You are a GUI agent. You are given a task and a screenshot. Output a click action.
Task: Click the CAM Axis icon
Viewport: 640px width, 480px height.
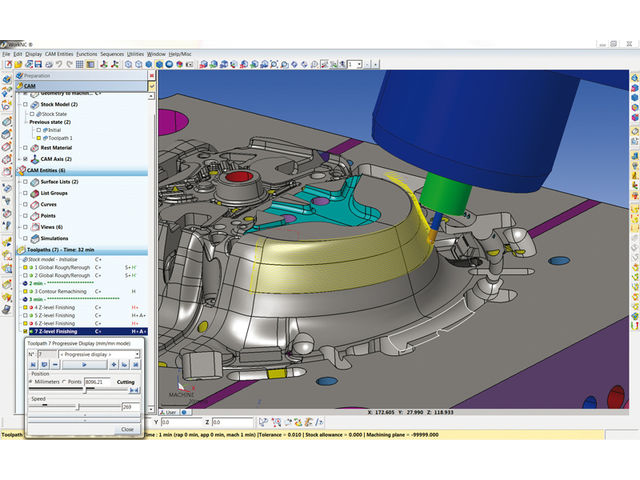(33, 159)
